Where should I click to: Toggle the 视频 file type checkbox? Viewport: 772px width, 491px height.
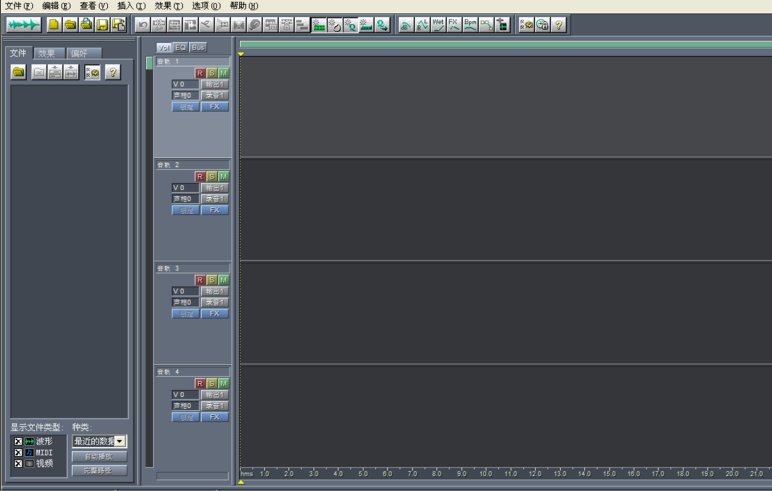18,463
